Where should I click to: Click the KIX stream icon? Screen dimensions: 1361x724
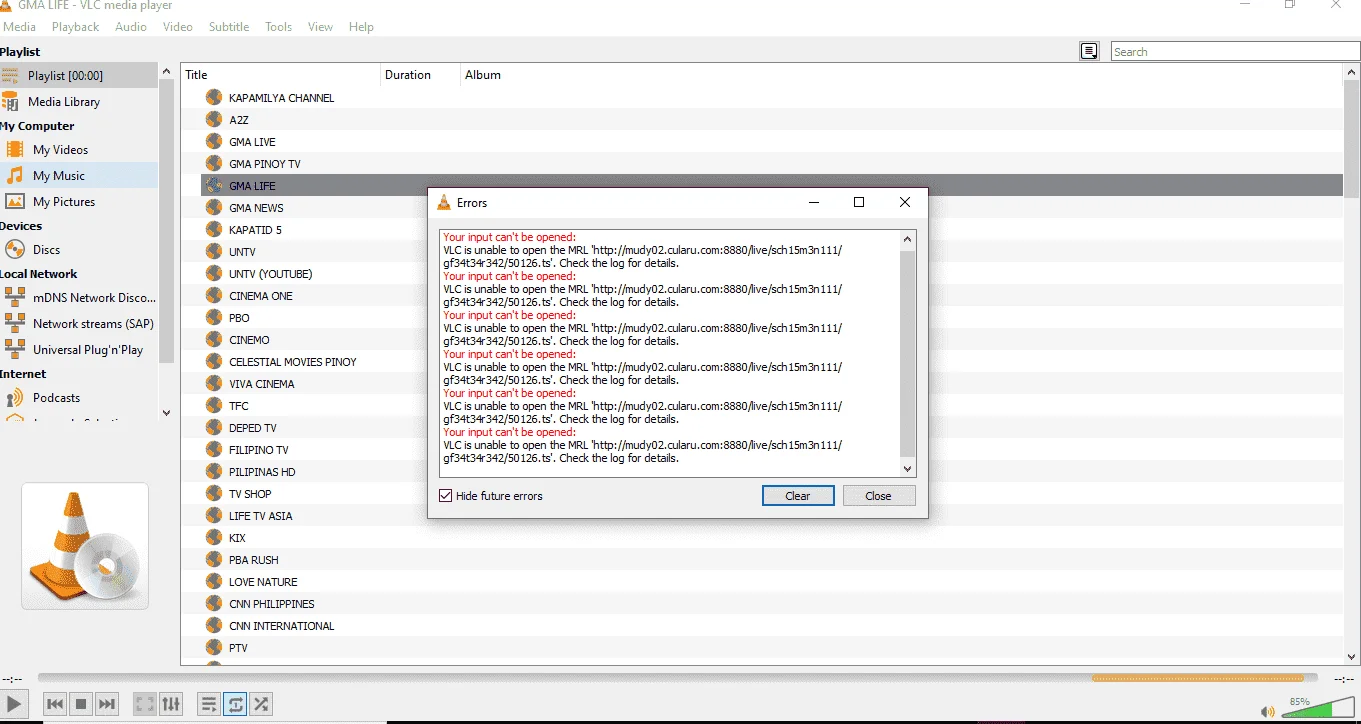point(213,537)
